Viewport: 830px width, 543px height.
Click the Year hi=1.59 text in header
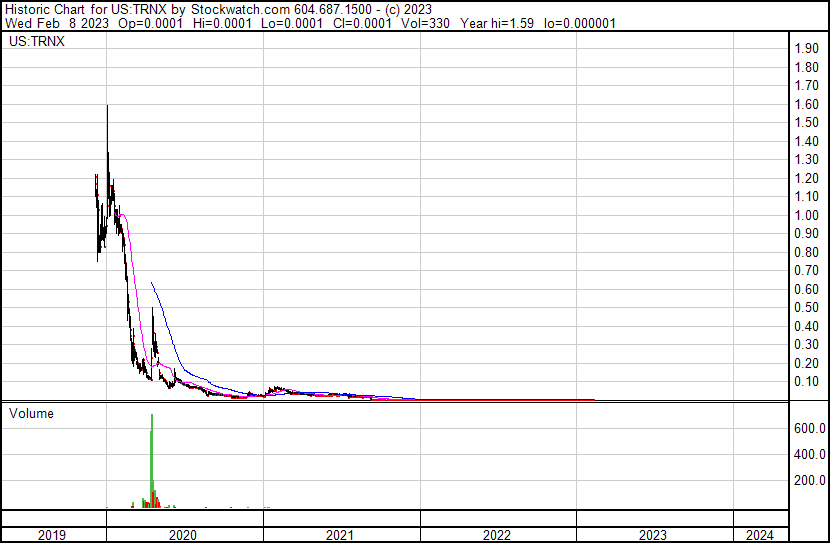coord(501,23)
